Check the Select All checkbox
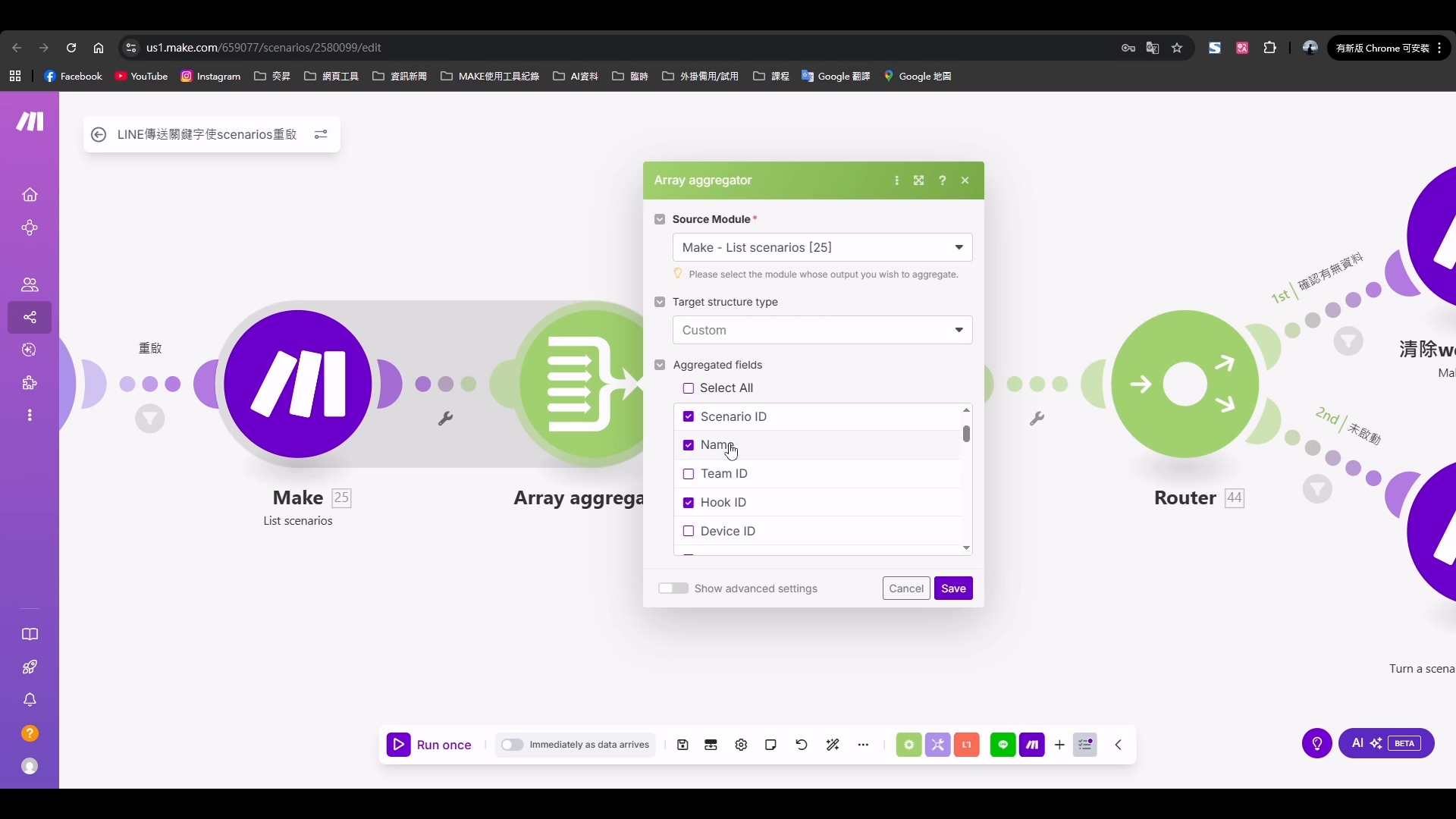The height and width of the screenshot is (819, 1456). [689, 388]
